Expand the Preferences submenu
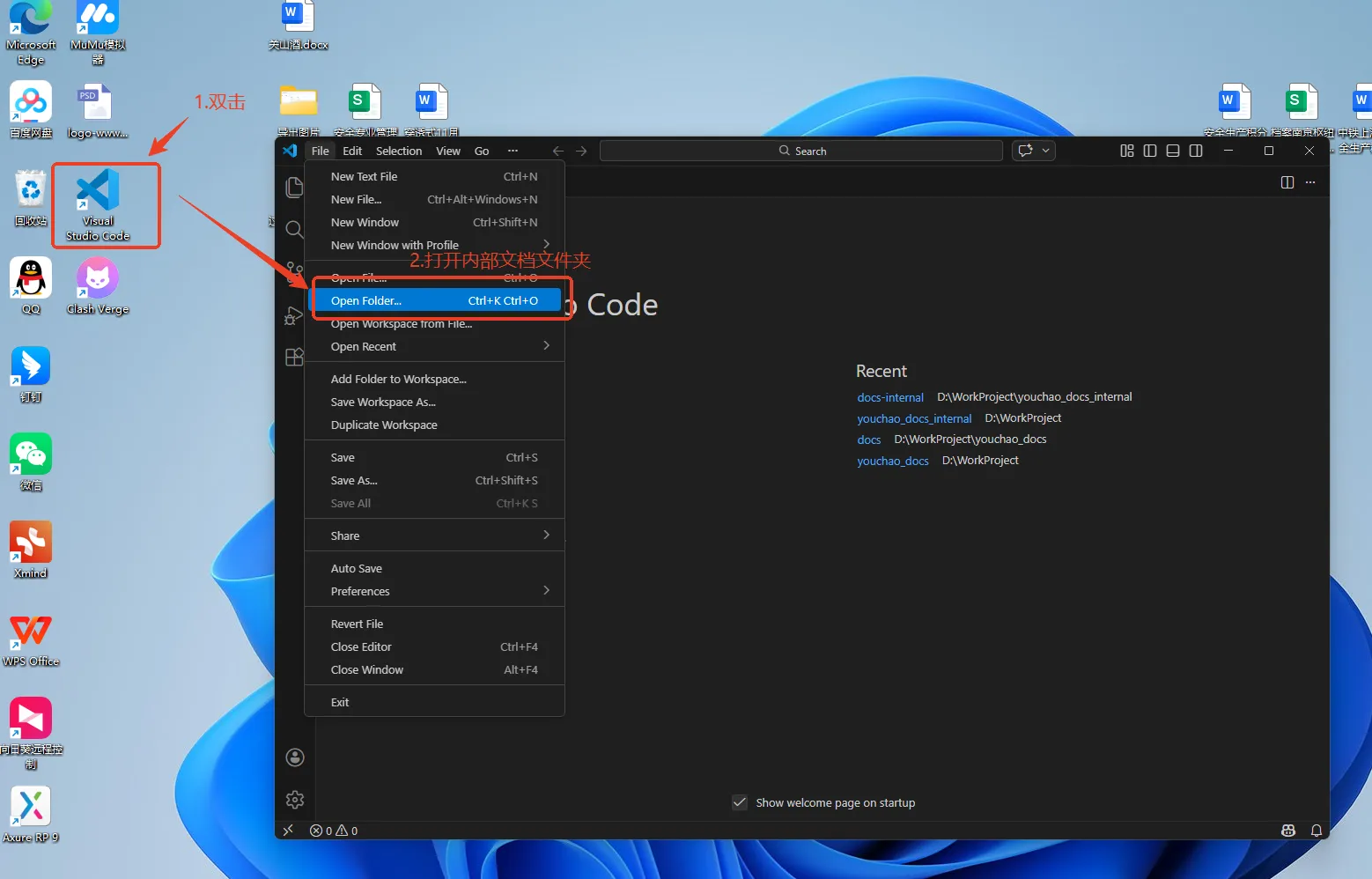The width and height of the screenshot is (1372, 879). [x=434, y=591]
